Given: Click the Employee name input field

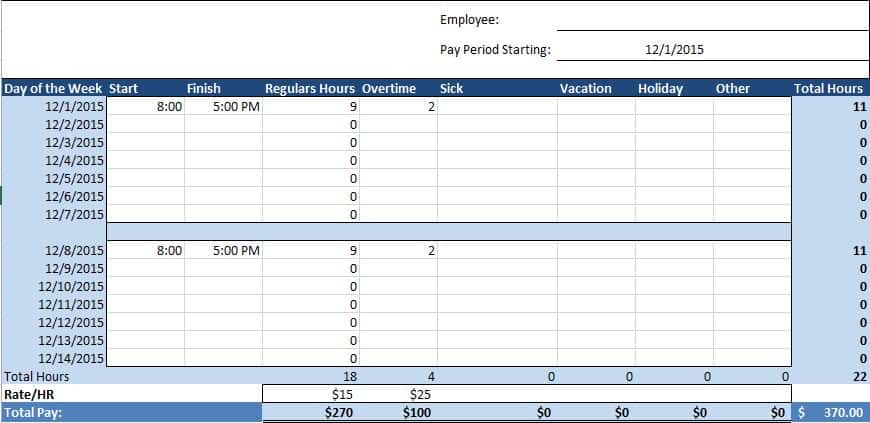Looking at the screenshot, I should tap(712, 19).
